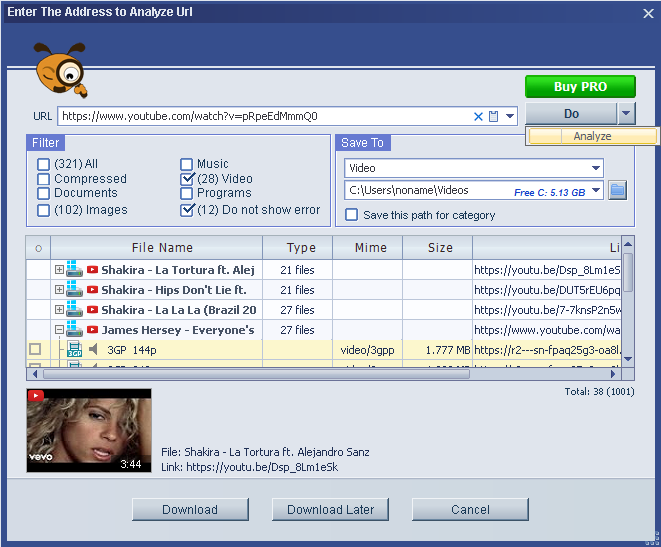Click YouTube icon on Hips Don't Lie row
661x547 pixels.
coord(92,290)
